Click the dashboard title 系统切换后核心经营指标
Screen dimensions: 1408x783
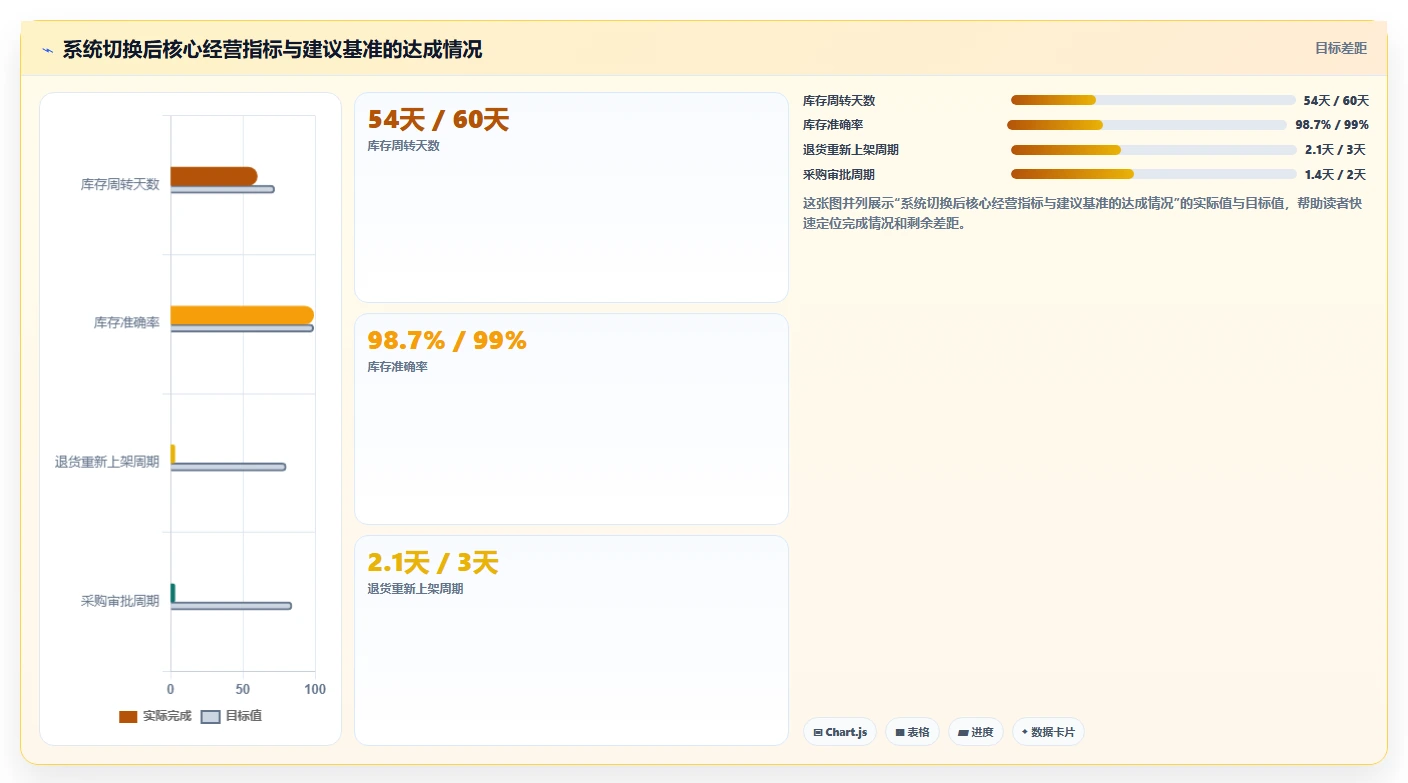[272, 49]
